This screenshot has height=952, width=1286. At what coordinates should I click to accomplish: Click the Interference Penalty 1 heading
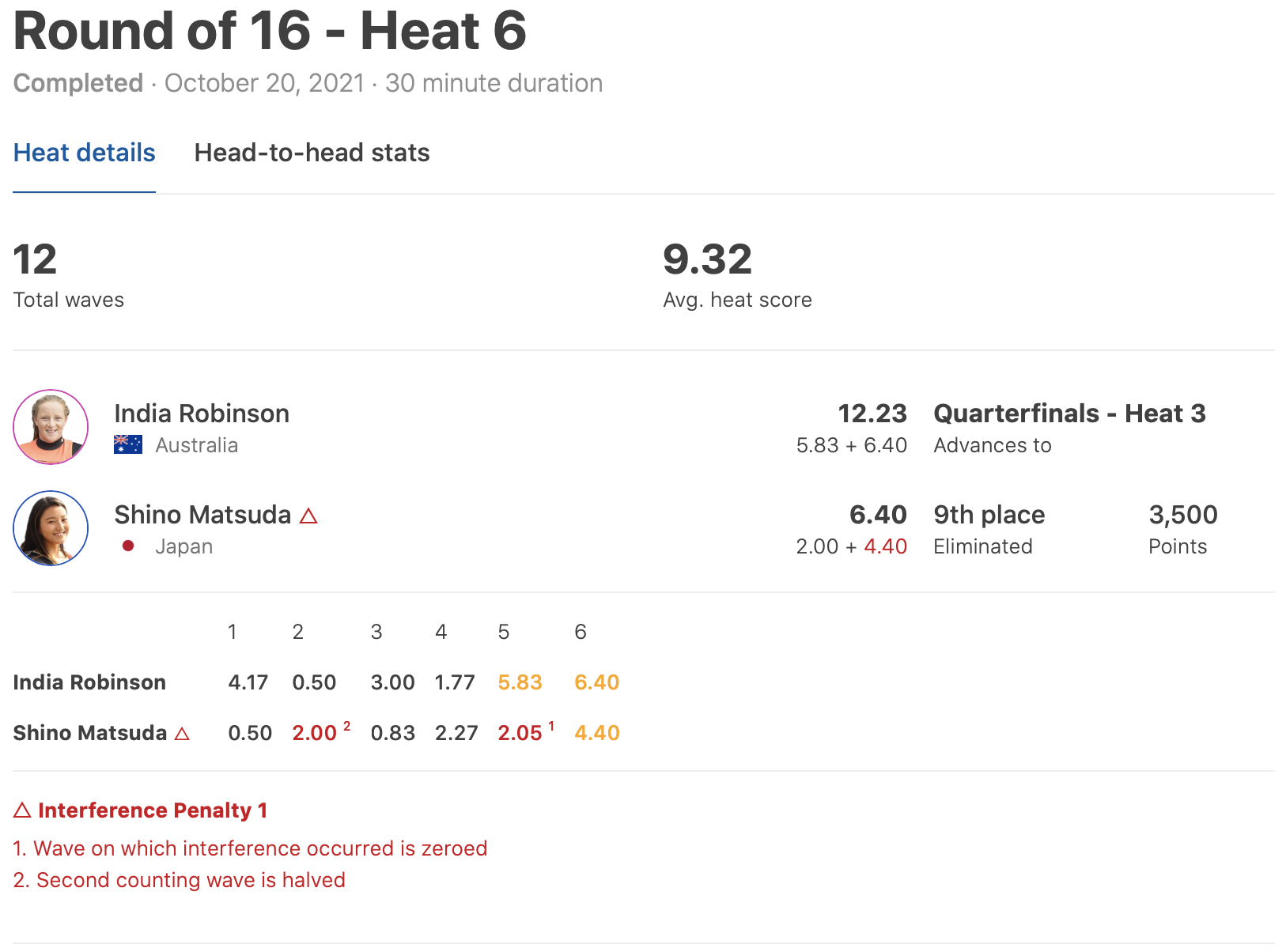coord(153,810)
